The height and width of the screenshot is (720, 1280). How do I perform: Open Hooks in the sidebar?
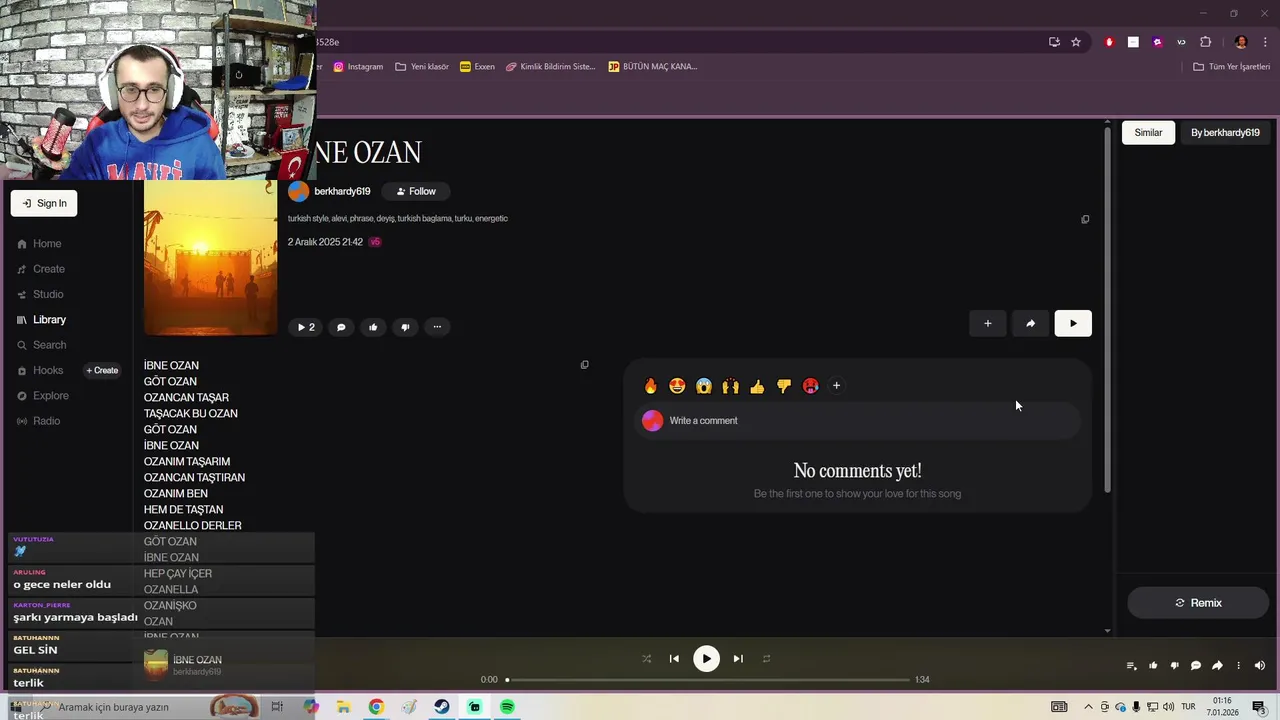coord(40,371)
